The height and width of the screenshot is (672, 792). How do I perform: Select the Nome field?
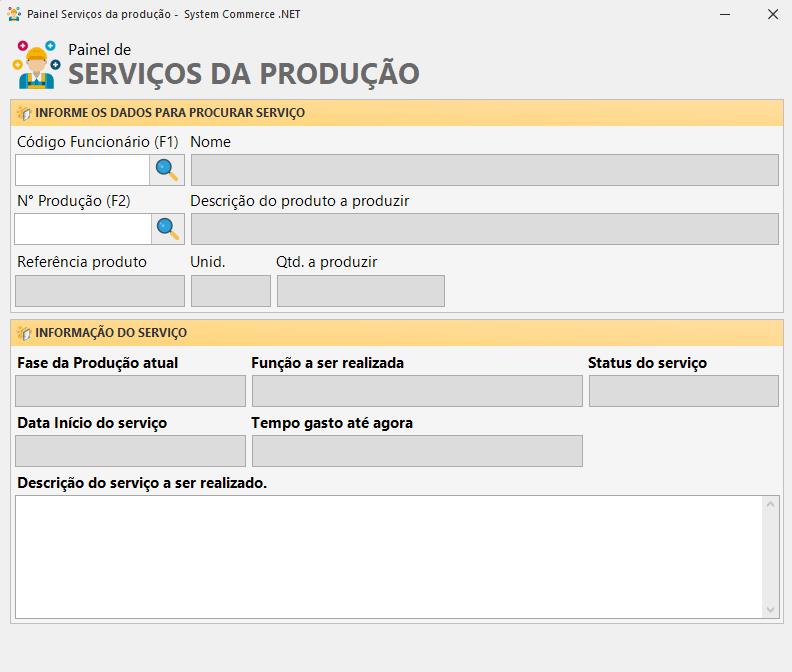pos(484,170)
